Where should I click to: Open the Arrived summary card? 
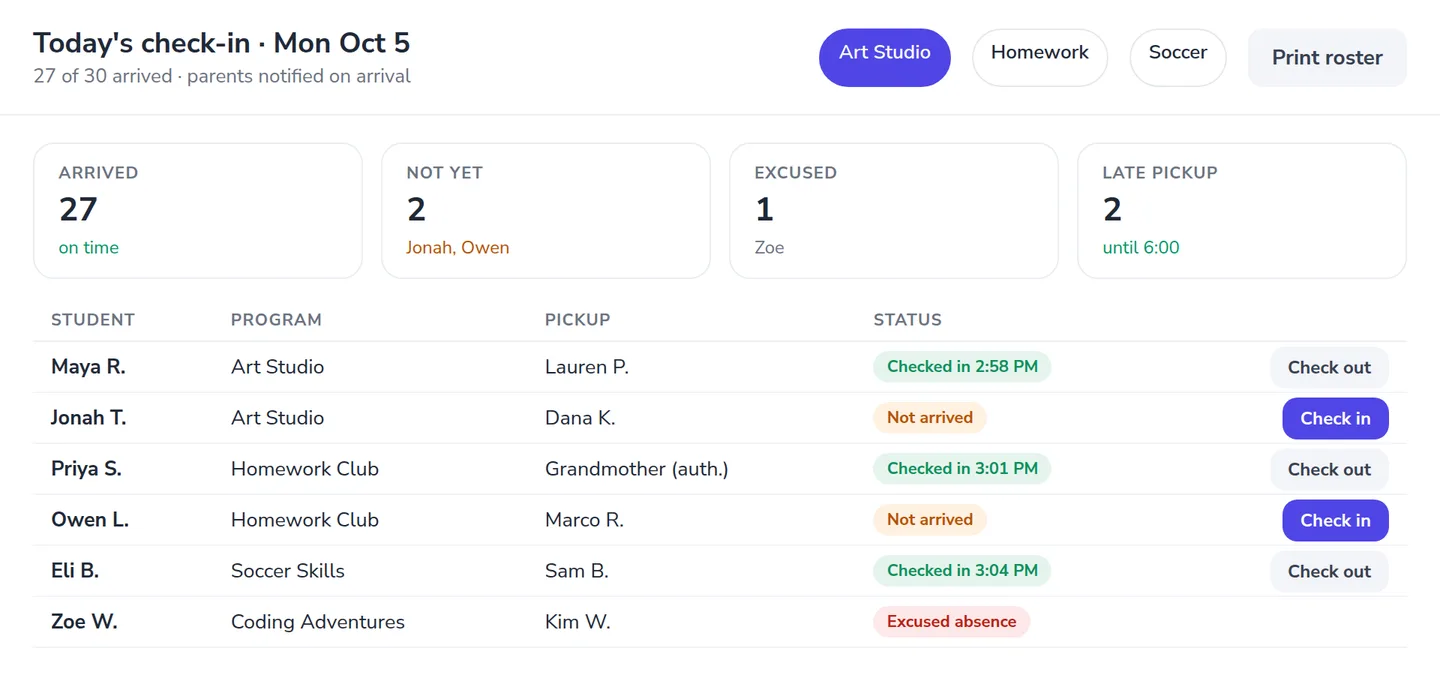click(198, 210)
